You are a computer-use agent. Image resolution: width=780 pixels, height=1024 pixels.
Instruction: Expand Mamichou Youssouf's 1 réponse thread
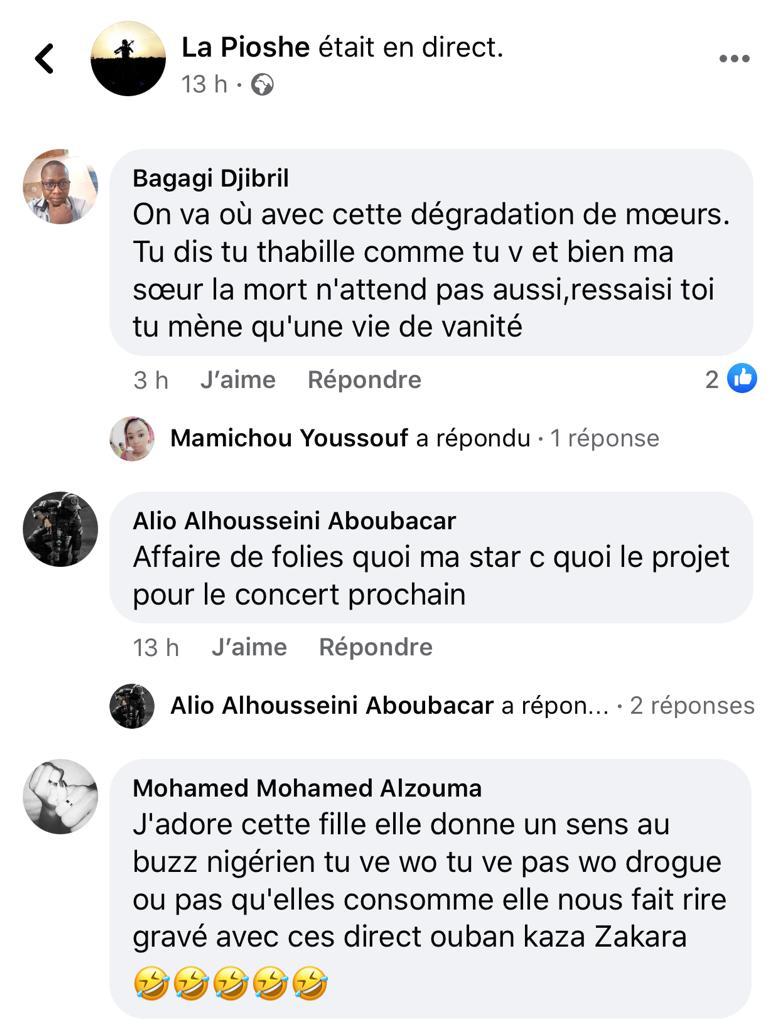point(605,438)
